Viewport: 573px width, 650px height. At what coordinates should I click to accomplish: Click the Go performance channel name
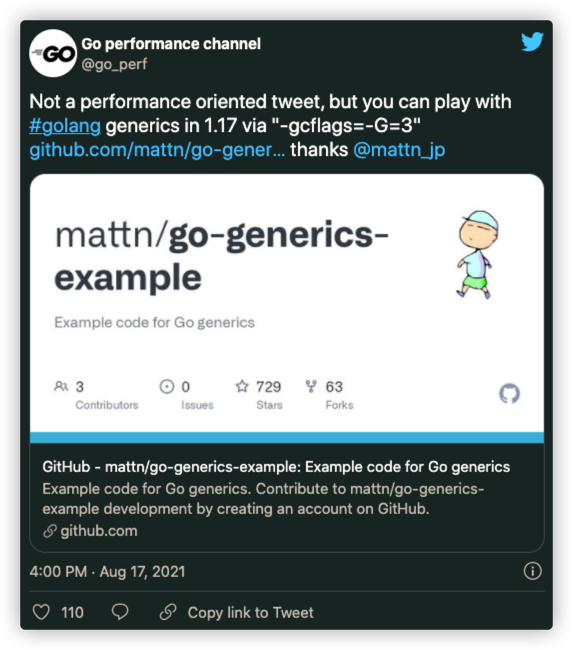(171, 44)
